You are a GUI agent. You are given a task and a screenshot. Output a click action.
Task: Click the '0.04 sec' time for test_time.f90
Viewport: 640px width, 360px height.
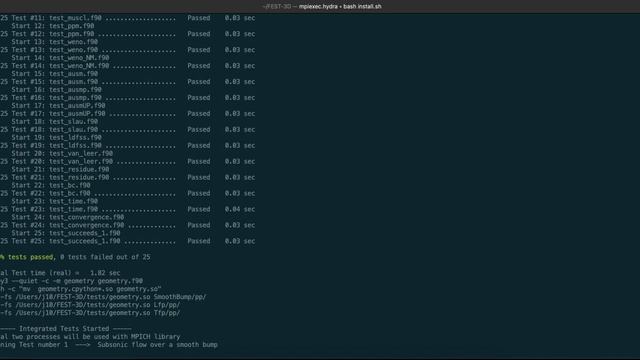pos(240,209)
